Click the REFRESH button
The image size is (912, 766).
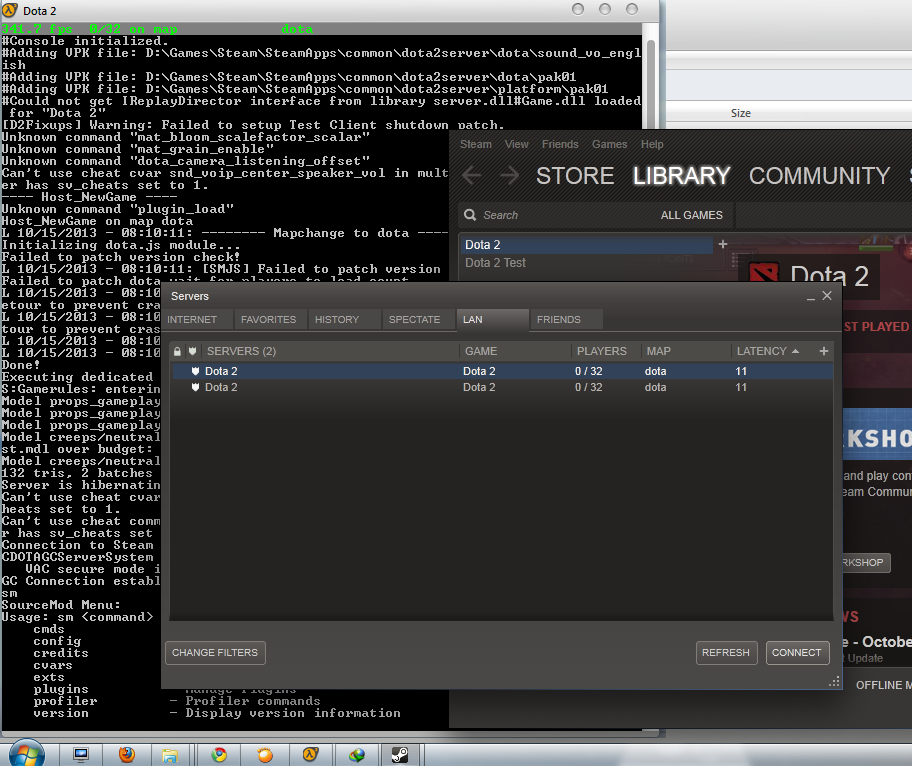click(726, 652)
